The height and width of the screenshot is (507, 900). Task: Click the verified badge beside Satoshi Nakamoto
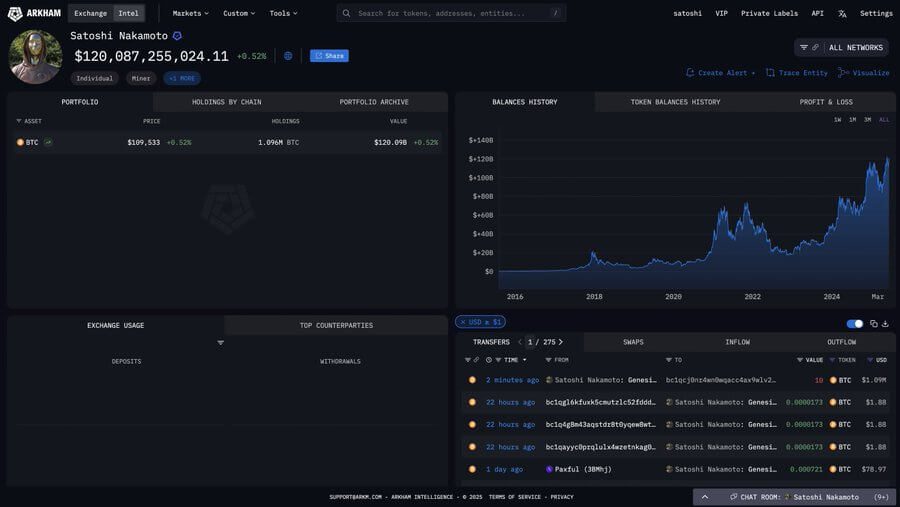click(x=177, y=36)
